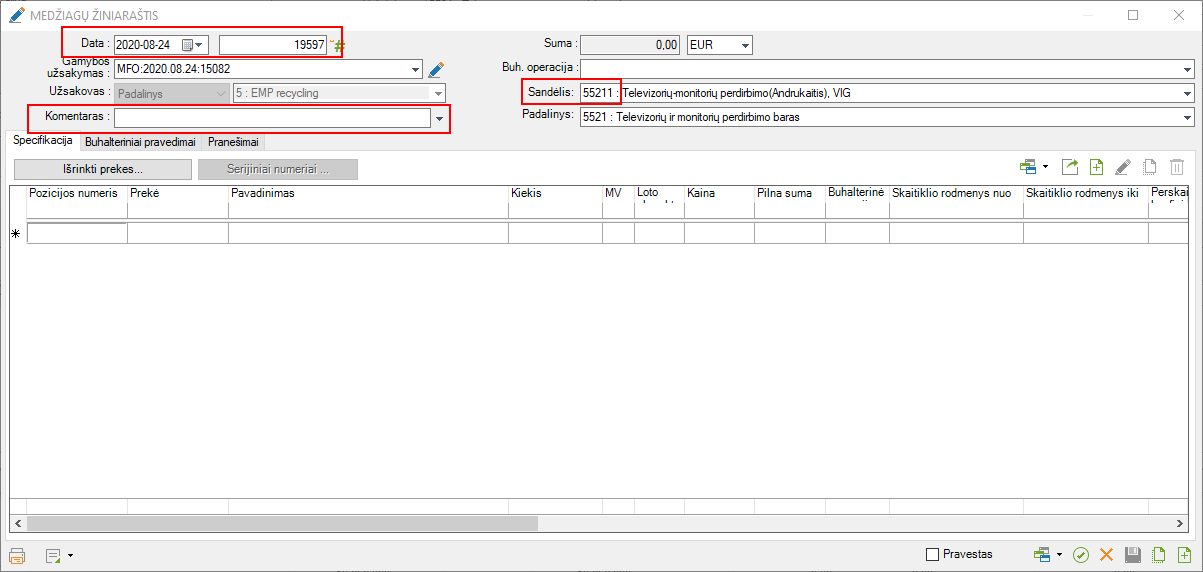
Task: Switch to Buhalteriniai pravedimai tab
Action: [140, 142]
